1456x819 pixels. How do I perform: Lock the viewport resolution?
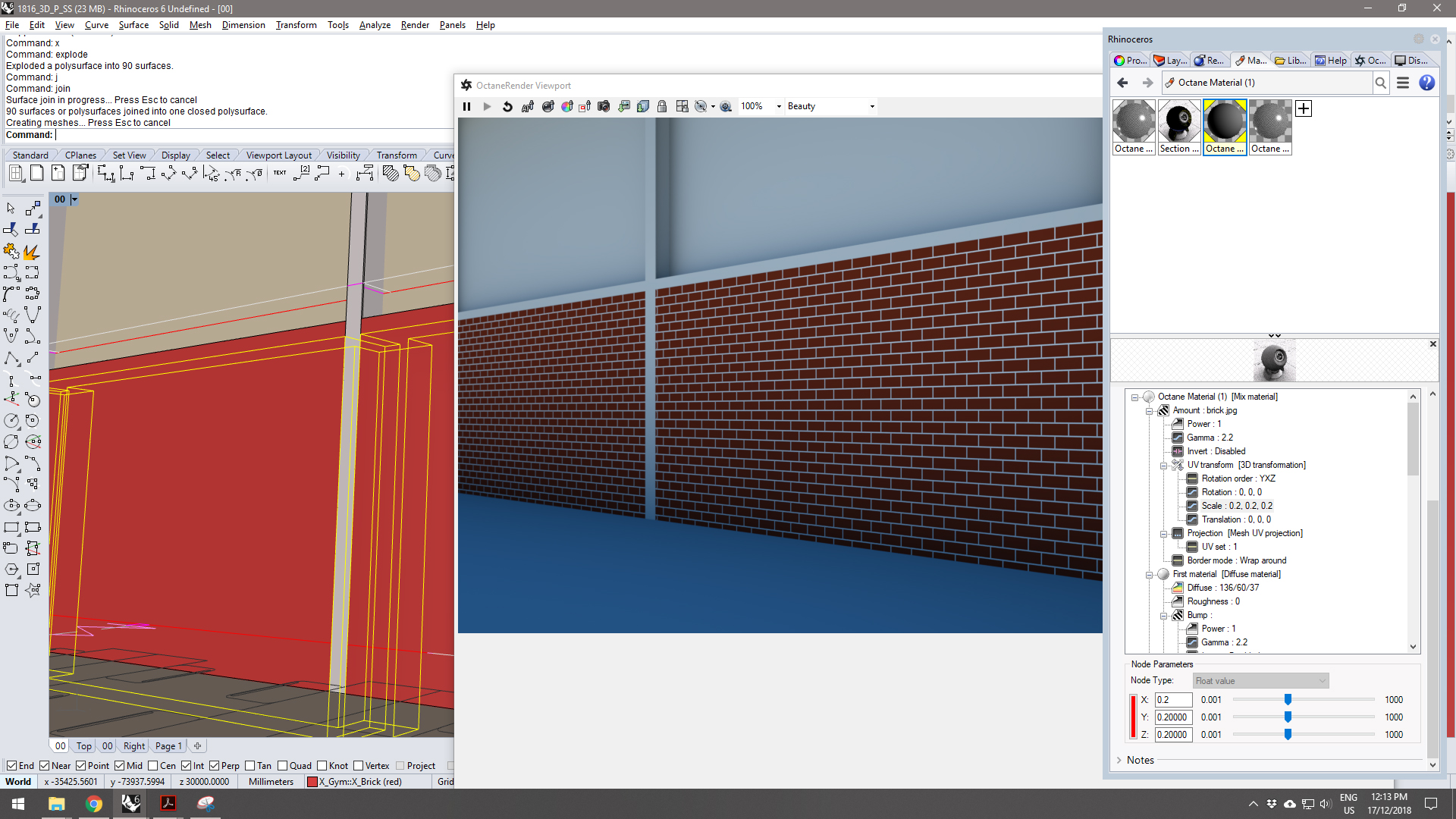pos(662,106)
